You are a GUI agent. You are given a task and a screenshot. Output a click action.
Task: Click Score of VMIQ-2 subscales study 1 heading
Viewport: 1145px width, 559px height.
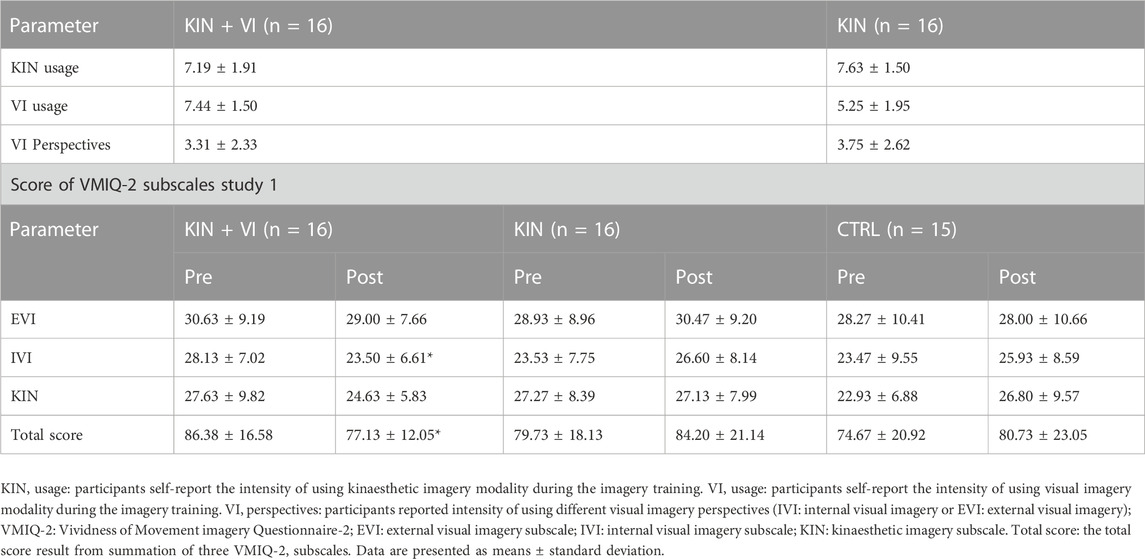pyautogui.click(x=143, y=185)
